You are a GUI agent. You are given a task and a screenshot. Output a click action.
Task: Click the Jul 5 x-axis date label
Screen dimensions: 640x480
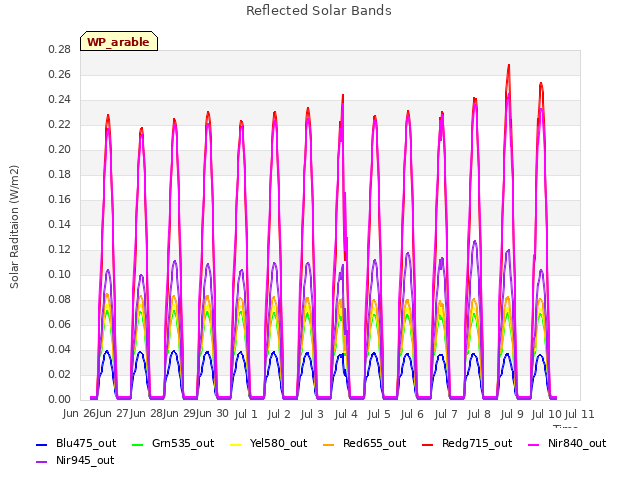point(379,414)
